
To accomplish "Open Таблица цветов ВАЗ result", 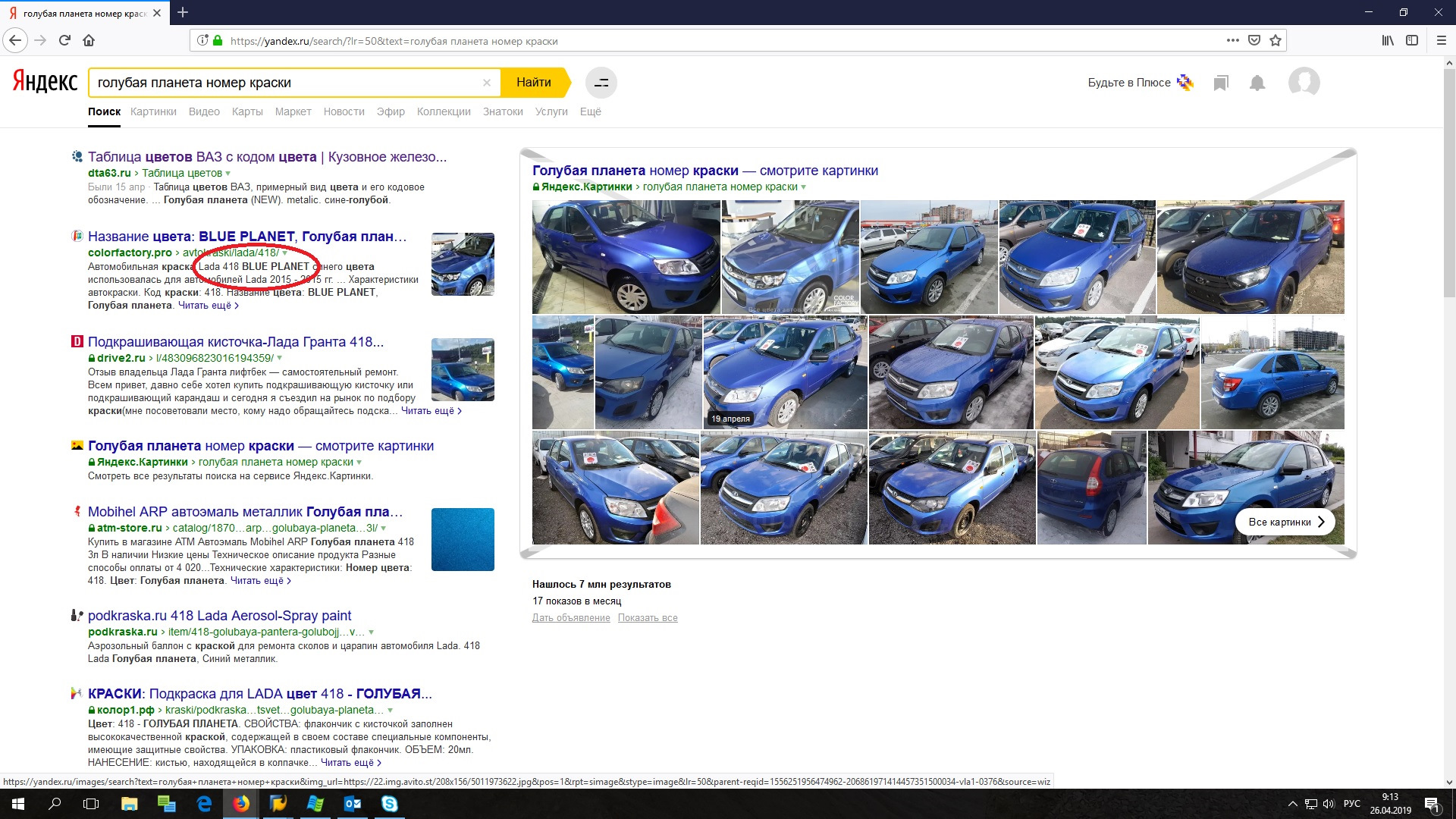I will pyautogui.click(x=267, y=157).
